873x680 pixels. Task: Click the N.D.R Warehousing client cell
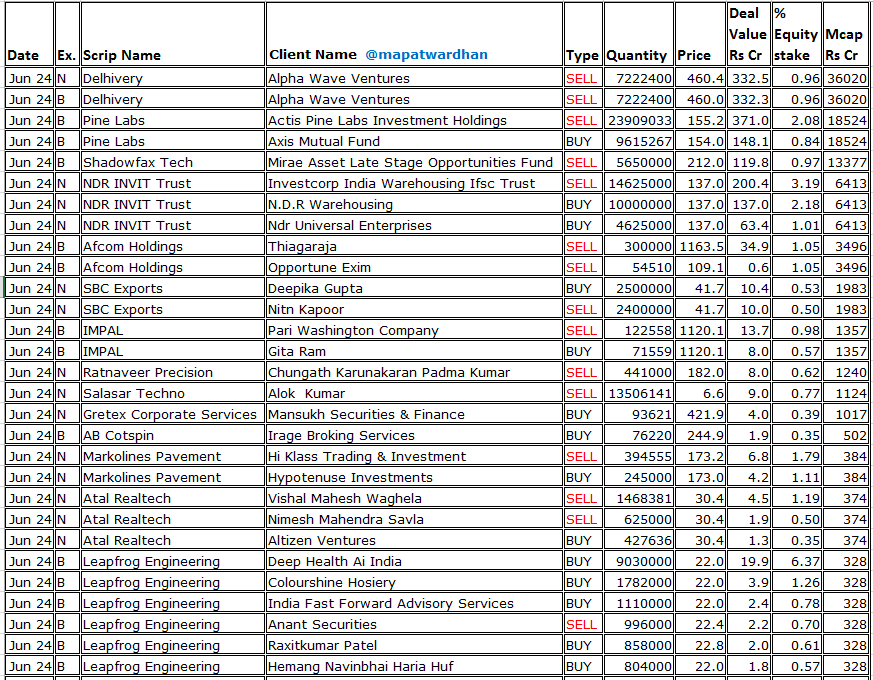(x=414, y=204)
